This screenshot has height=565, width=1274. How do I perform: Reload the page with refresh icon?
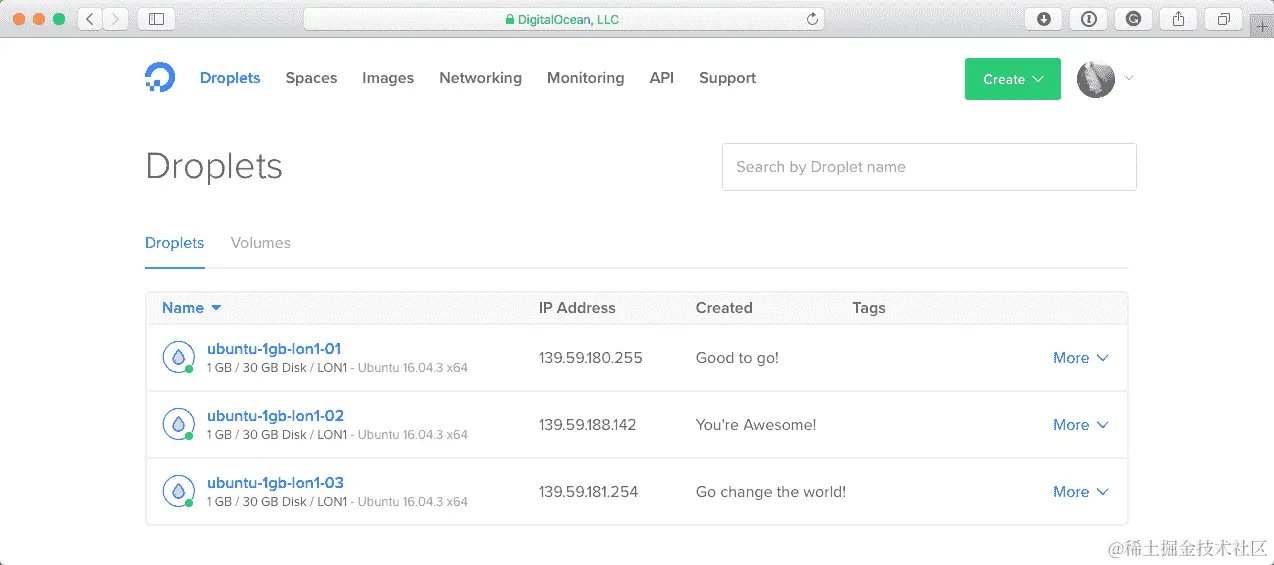(x=812, y=19)
